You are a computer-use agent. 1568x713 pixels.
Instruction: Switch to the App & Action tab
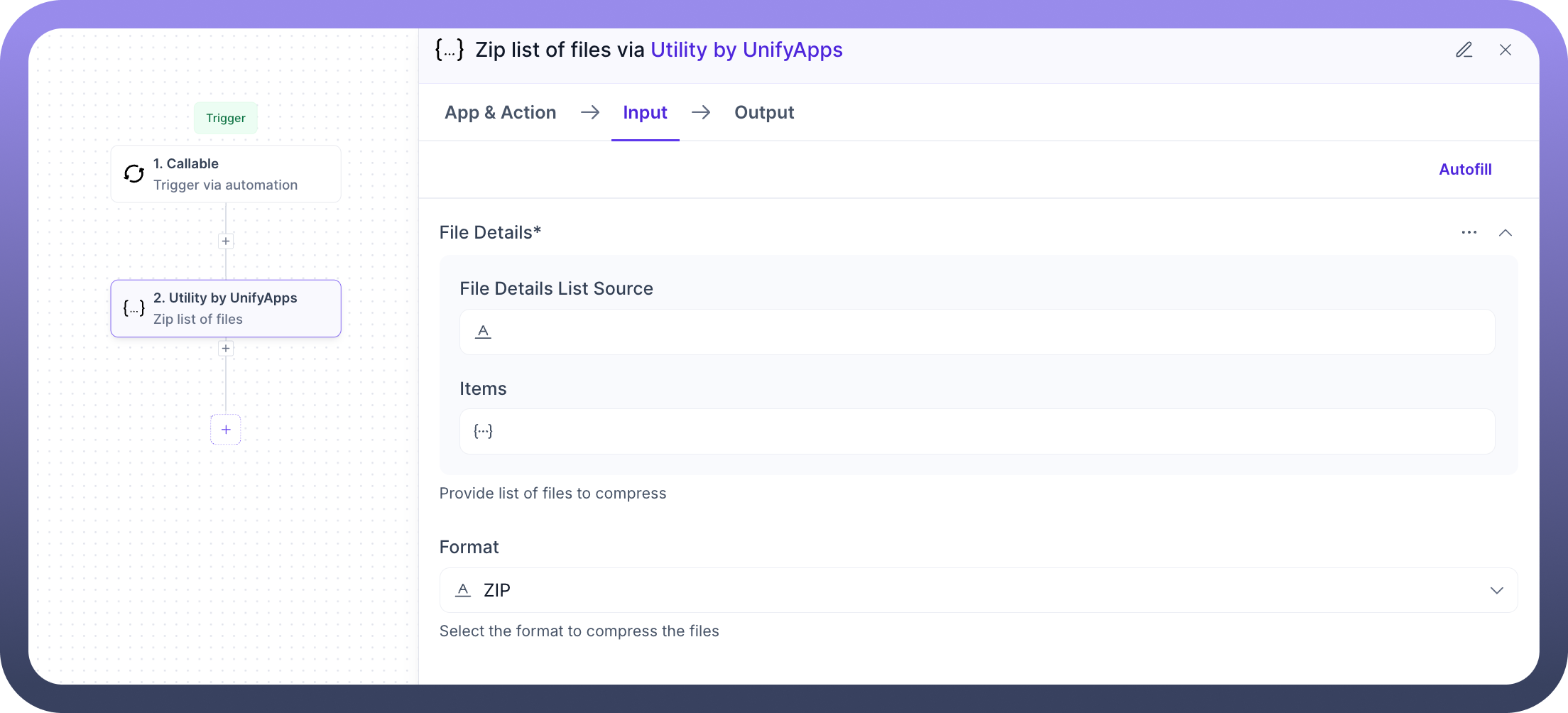500,112
